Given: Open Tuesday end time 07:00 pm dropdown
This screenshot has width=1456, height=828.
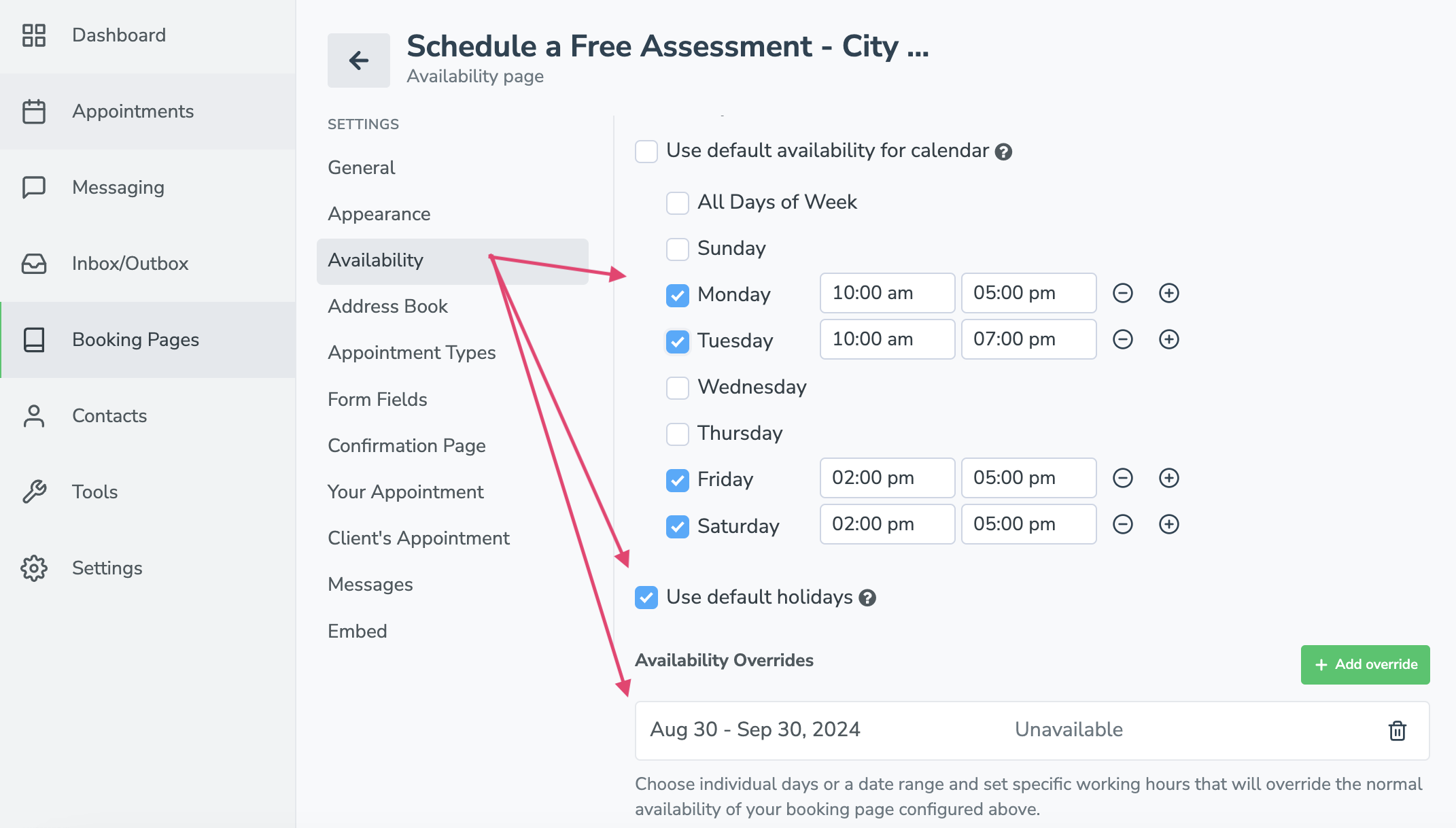Looking at the screenshot, I should (x=1028, y=339).
